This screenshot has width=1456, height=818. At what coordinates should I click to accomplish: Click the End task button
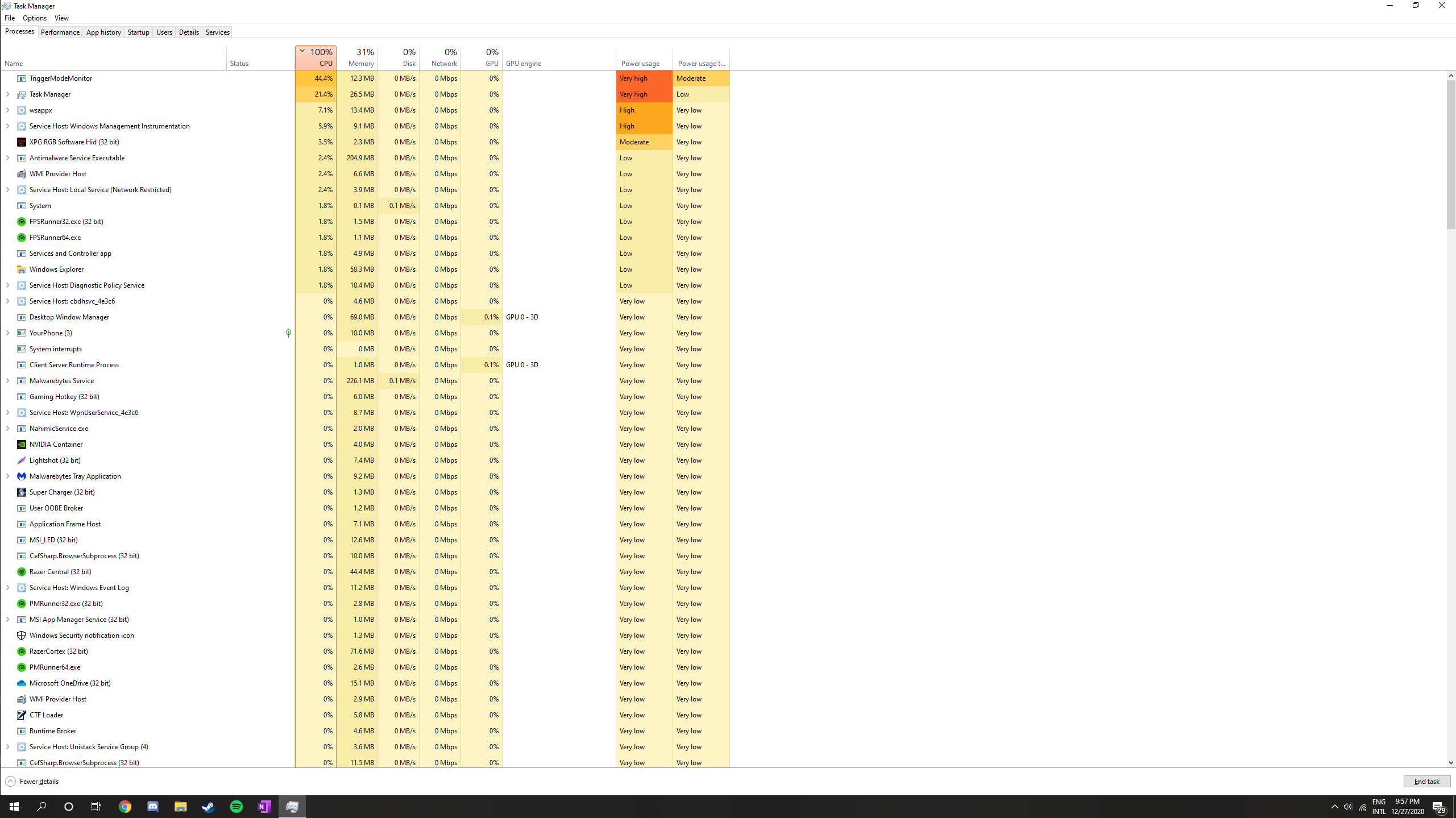click(x=1426, y=782)
